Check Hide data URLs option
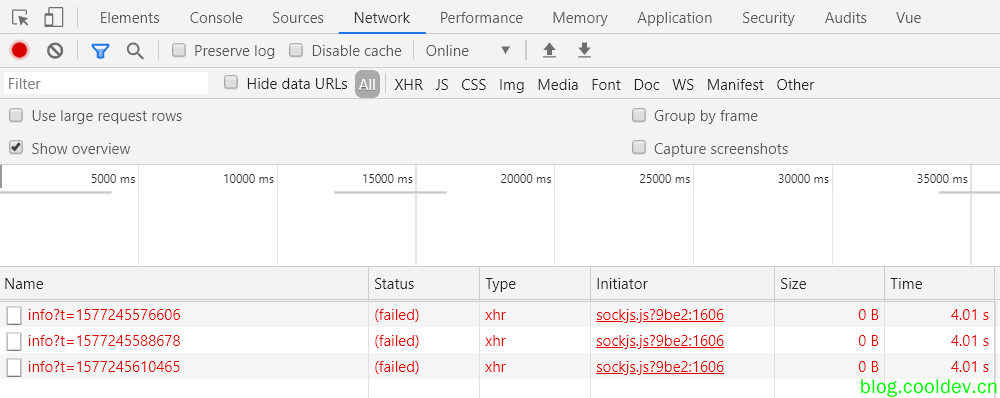The image size is (1000, 398). click(231, 83)
